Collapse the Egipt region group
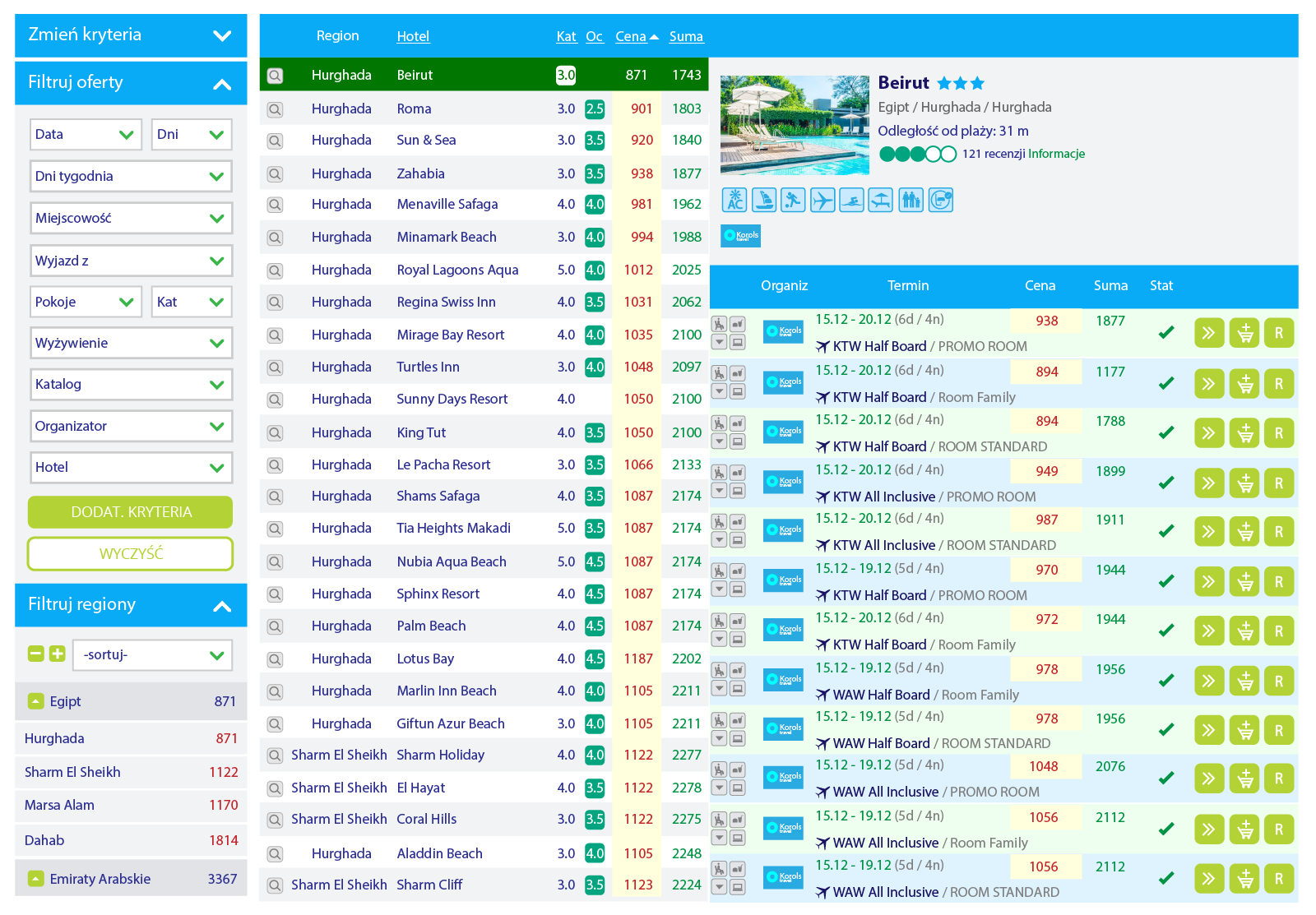Viewport: 1316px width, 915px height. pyautogui.click(x=35, y=701)
